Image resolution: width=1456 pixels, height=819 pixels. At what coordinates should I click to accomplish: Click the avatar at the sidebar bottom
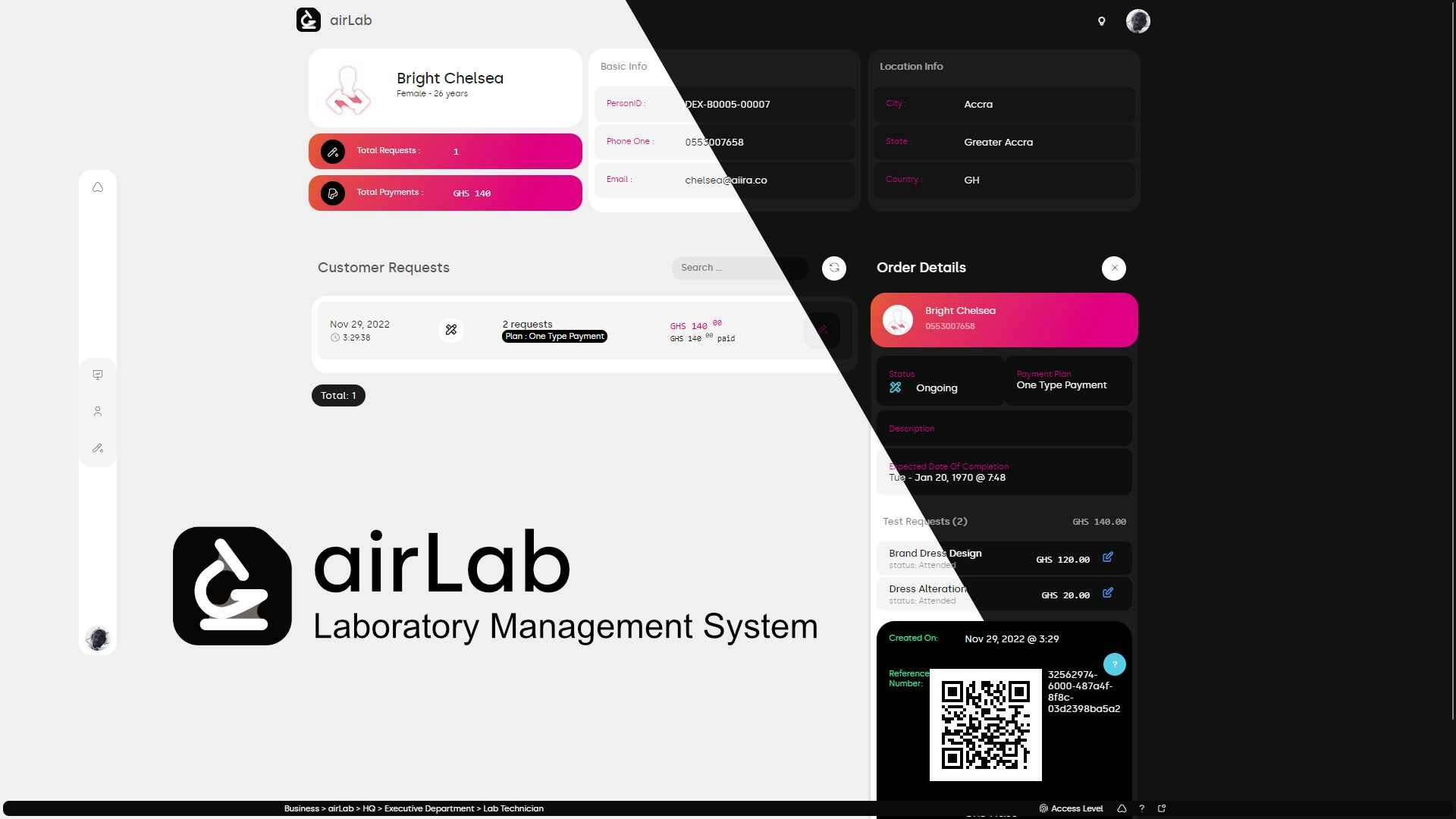pyautogui.click(x=98, y=639)
